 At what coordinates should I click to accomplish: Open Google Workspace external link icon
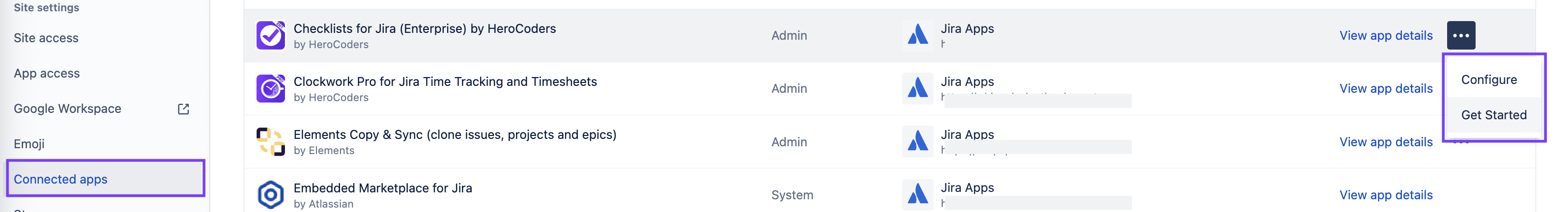(x=183, y=109)
